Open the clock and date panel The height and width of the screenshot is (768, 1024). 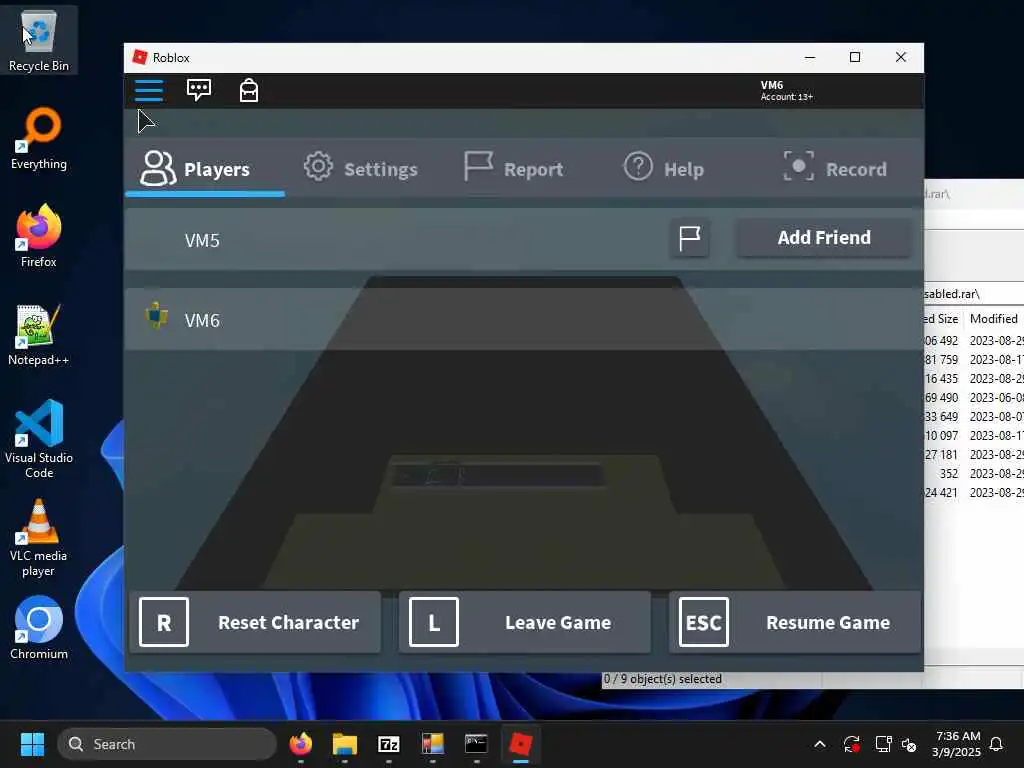[956, 744]
